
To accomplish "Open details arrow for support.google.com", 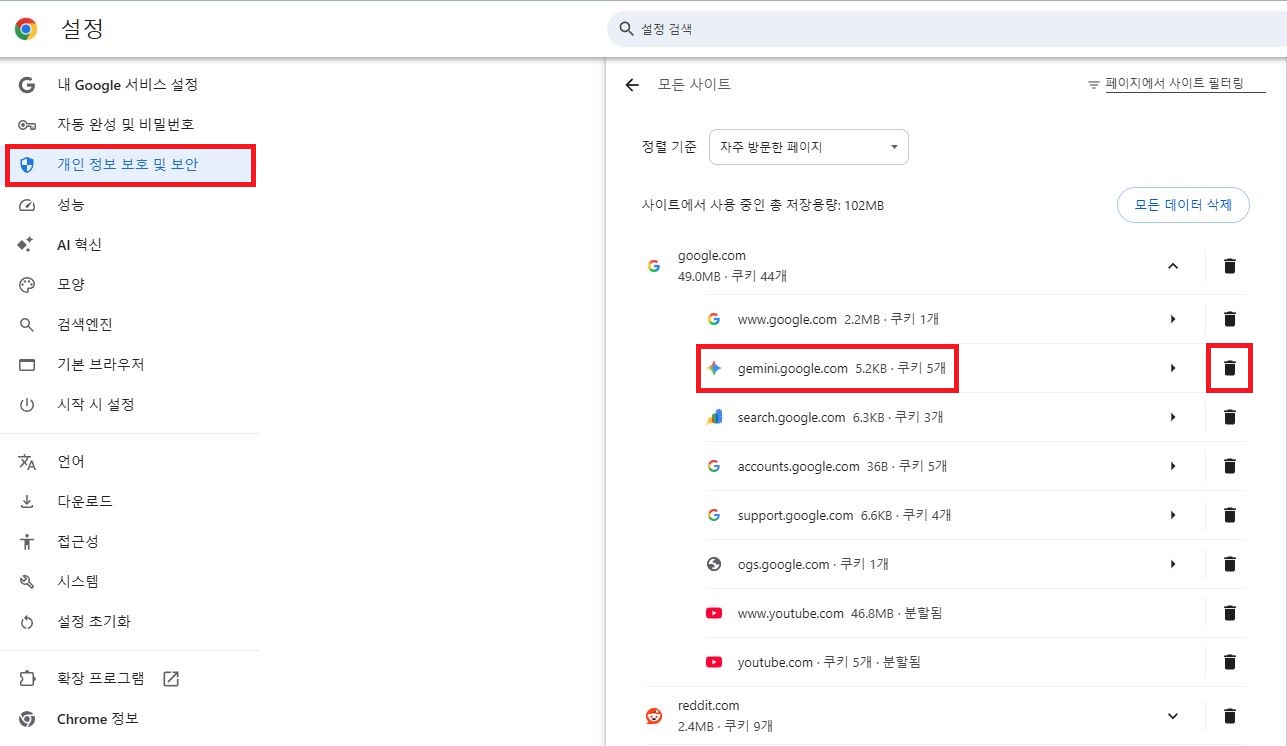I will [1173, 515].
